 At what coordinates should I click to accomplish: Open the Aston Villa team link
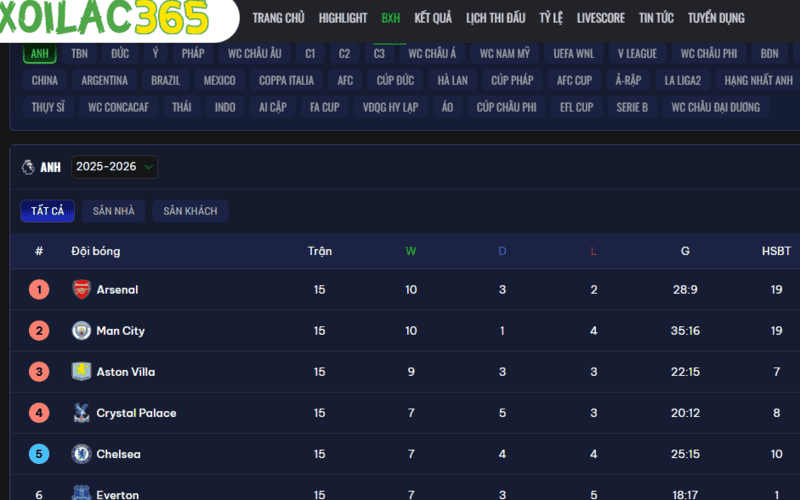(x=125, y=372)
